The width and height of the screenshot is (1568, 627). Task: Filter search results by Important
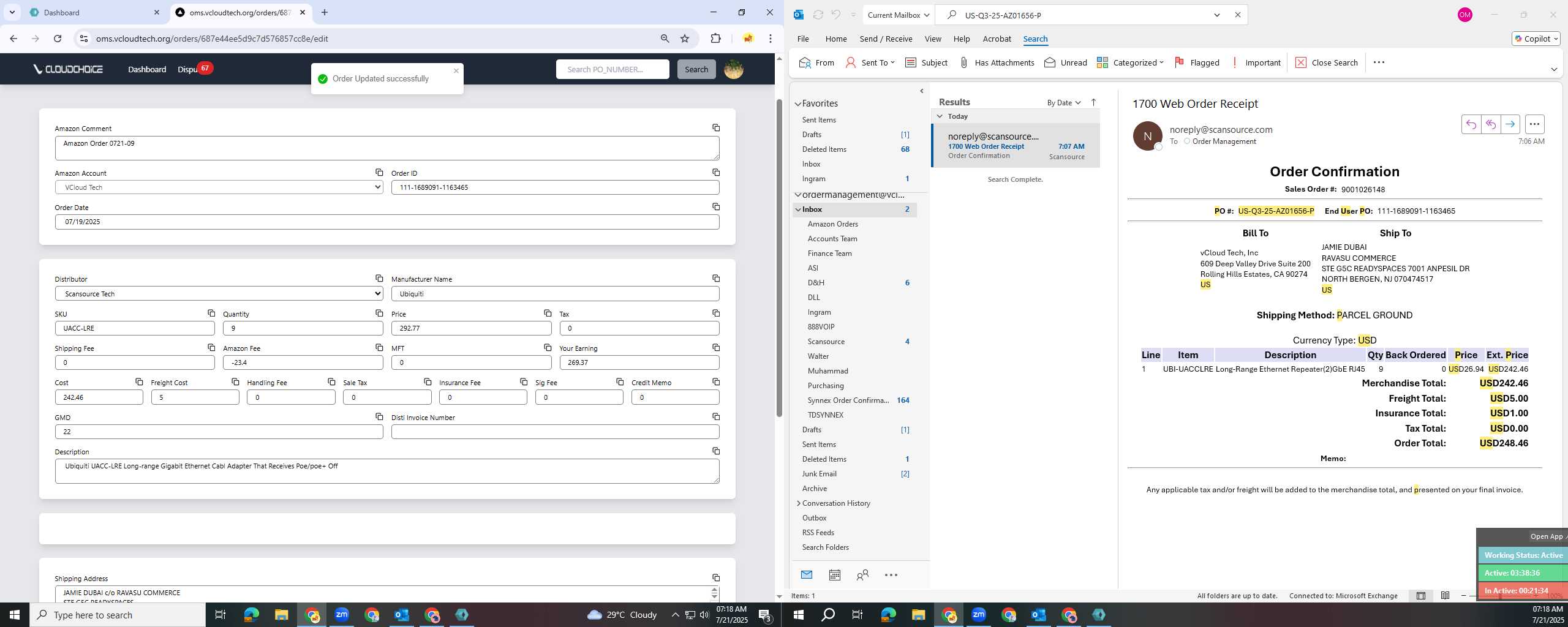pos(1255,62)
